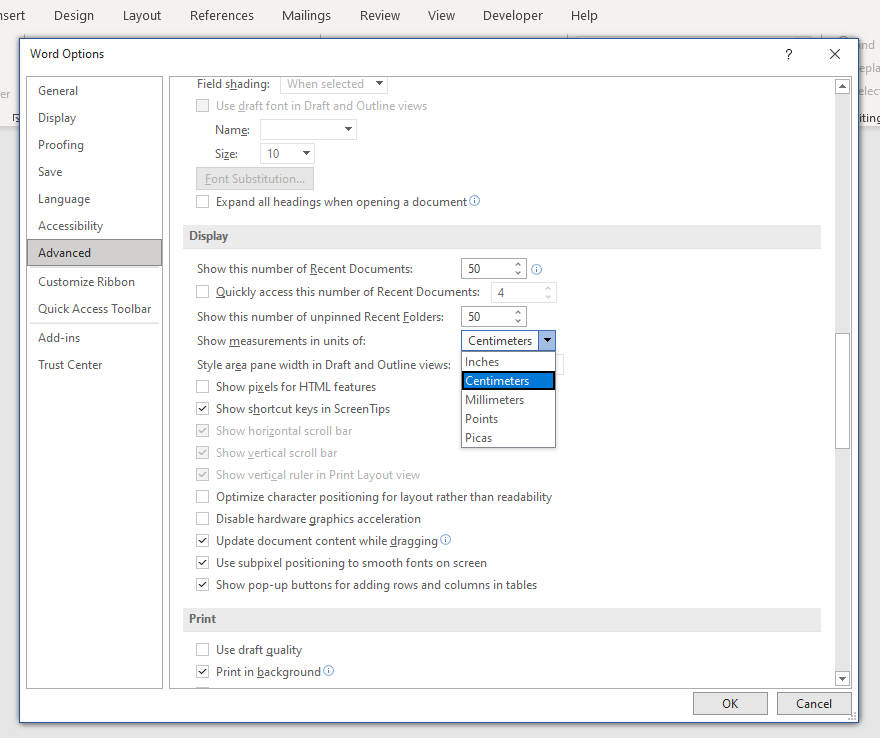Close the Word Options dialog
The width and height of the screenshot is (880, 738).
pyautogui.click(x=835, y=54)
